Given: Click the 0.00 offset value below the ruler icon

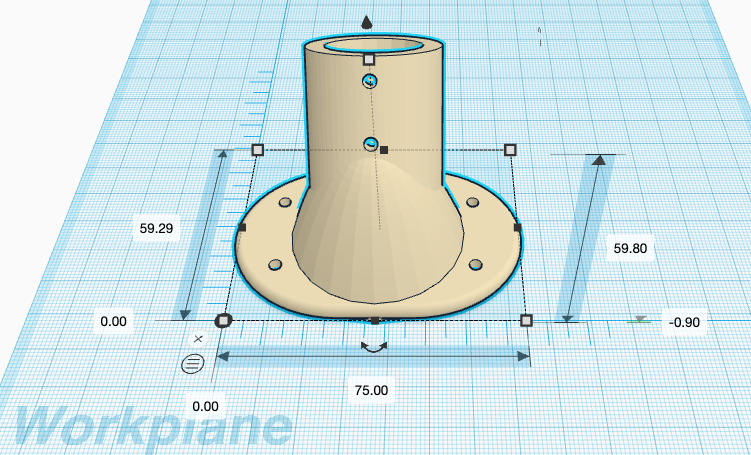Looking at the screenshot, I should pyautogui.click(x=205, y=407).
